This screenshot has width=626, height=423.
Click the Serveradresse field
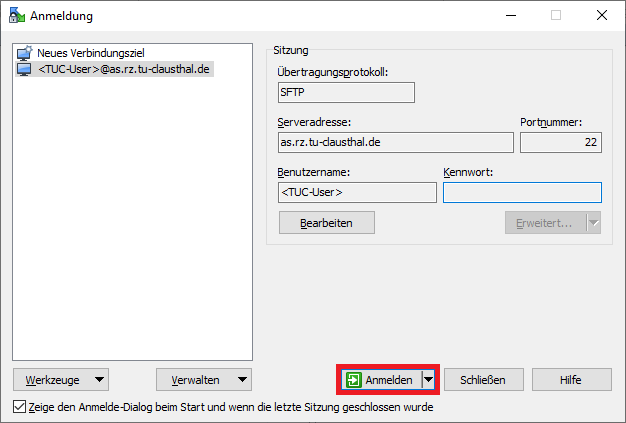(x=395, y=142)
